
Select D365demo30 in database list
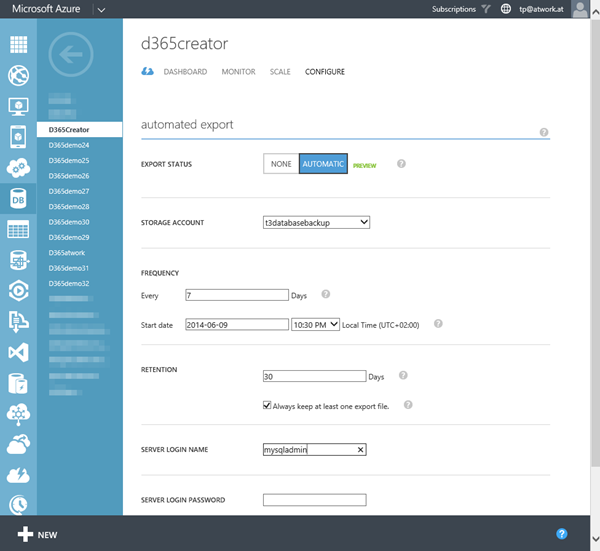[x=69, y=222]
